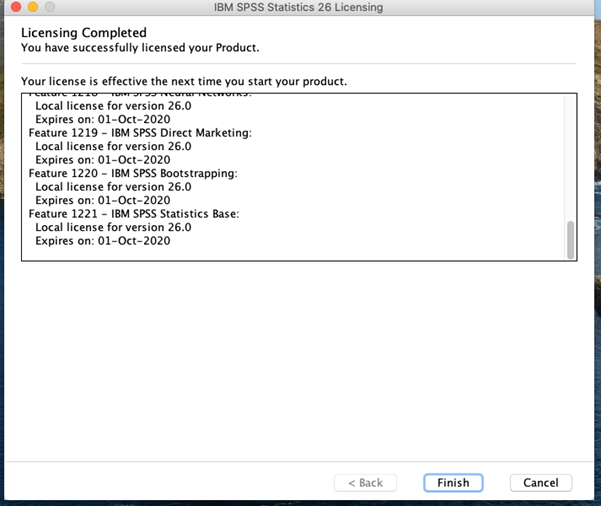
Task: Click 'Local license for version 26.0' under Feature 1221
Action: pyautogui.click(x=113, y=227)
